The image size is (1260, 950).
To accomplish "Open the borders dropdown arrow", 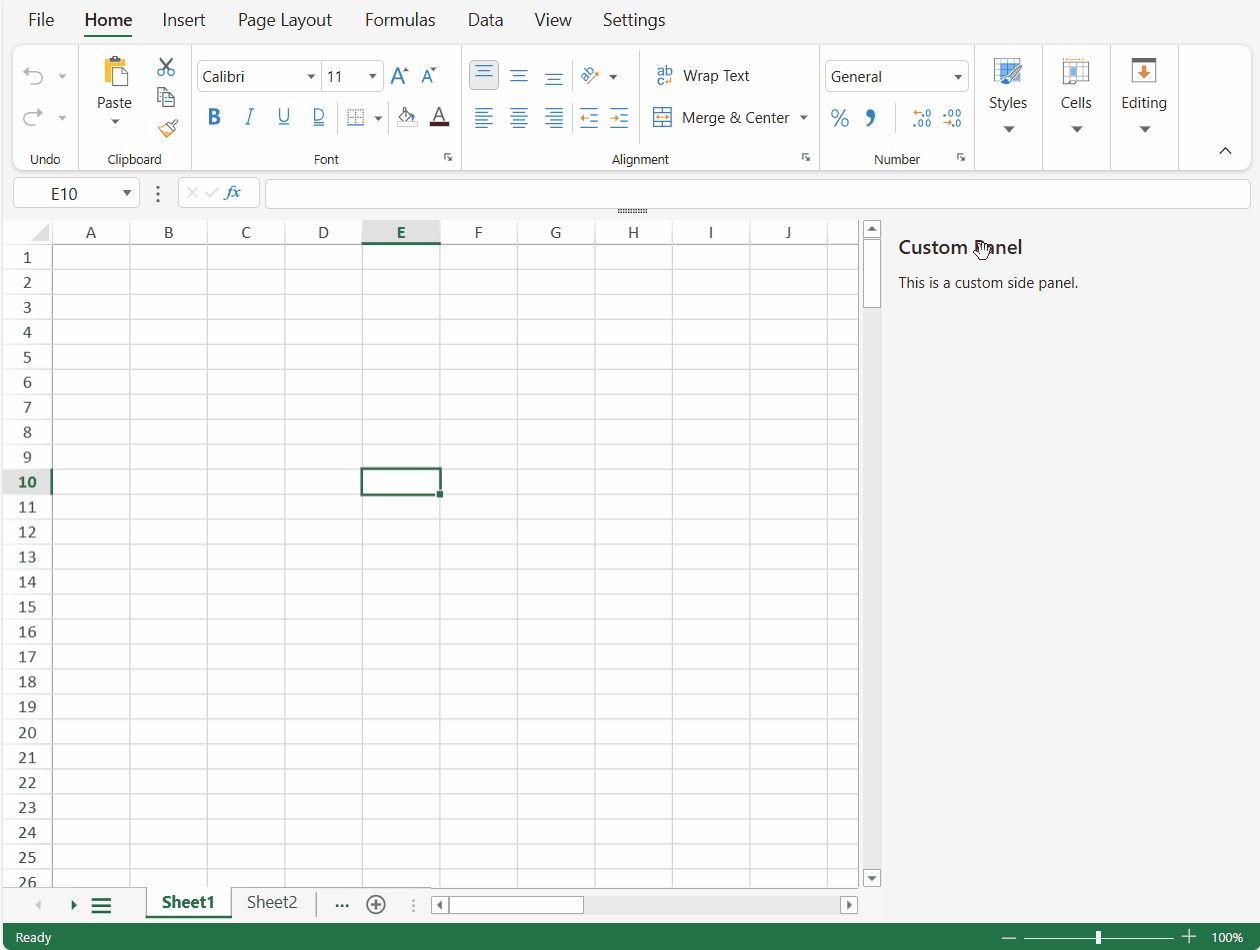I will [x=378, y=118].
